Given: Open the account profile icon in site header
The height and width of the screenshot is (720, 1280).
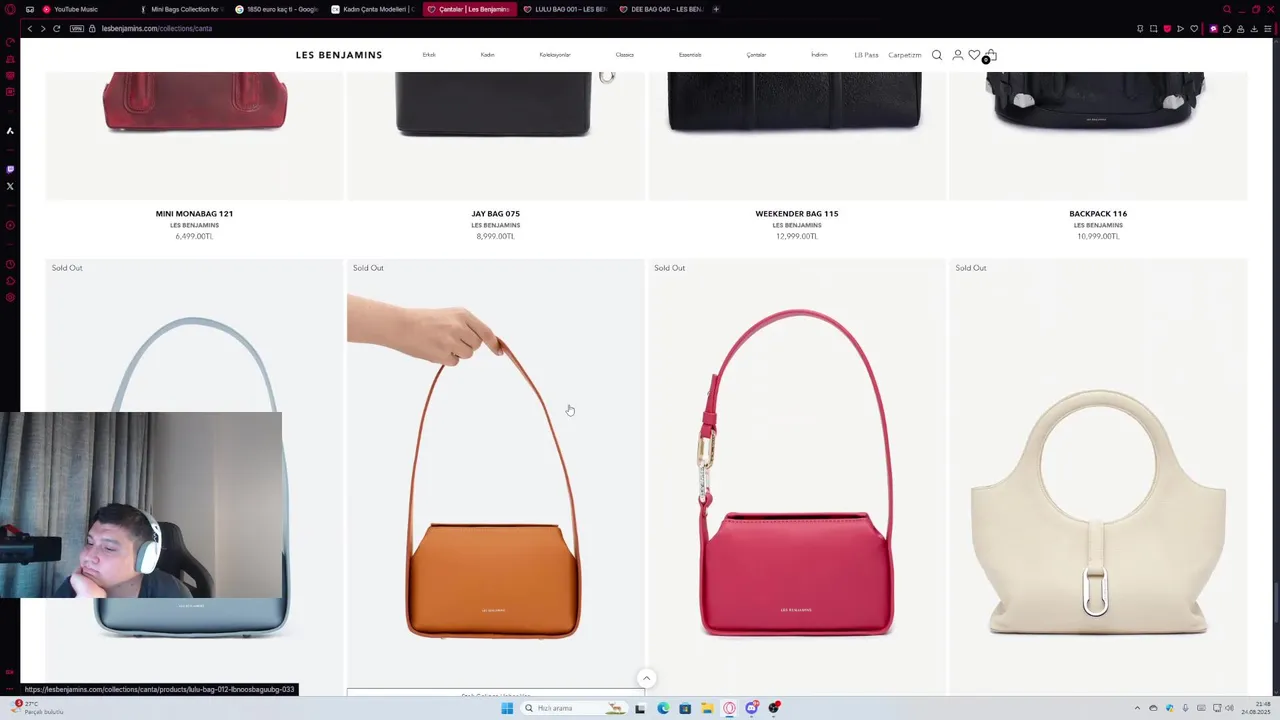Looking at the screenshot, I should click(957, 55).
